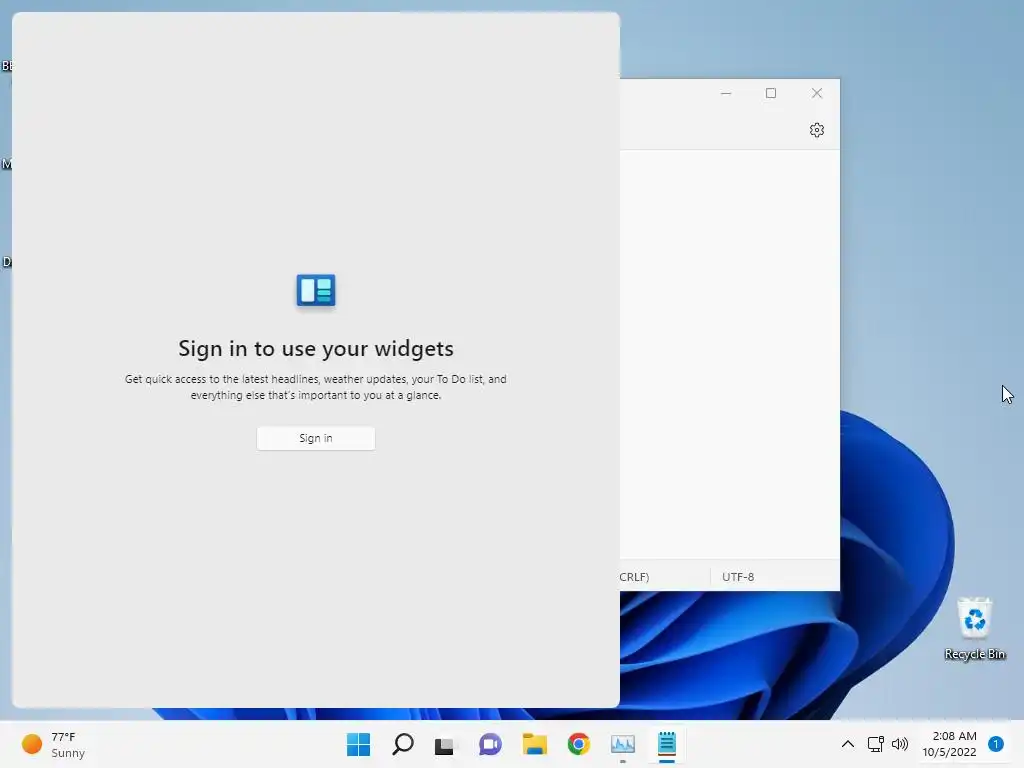The image size is (1024, 768).
Task: Open Notepad settings gear icon
Action: [x=816, y=130]
